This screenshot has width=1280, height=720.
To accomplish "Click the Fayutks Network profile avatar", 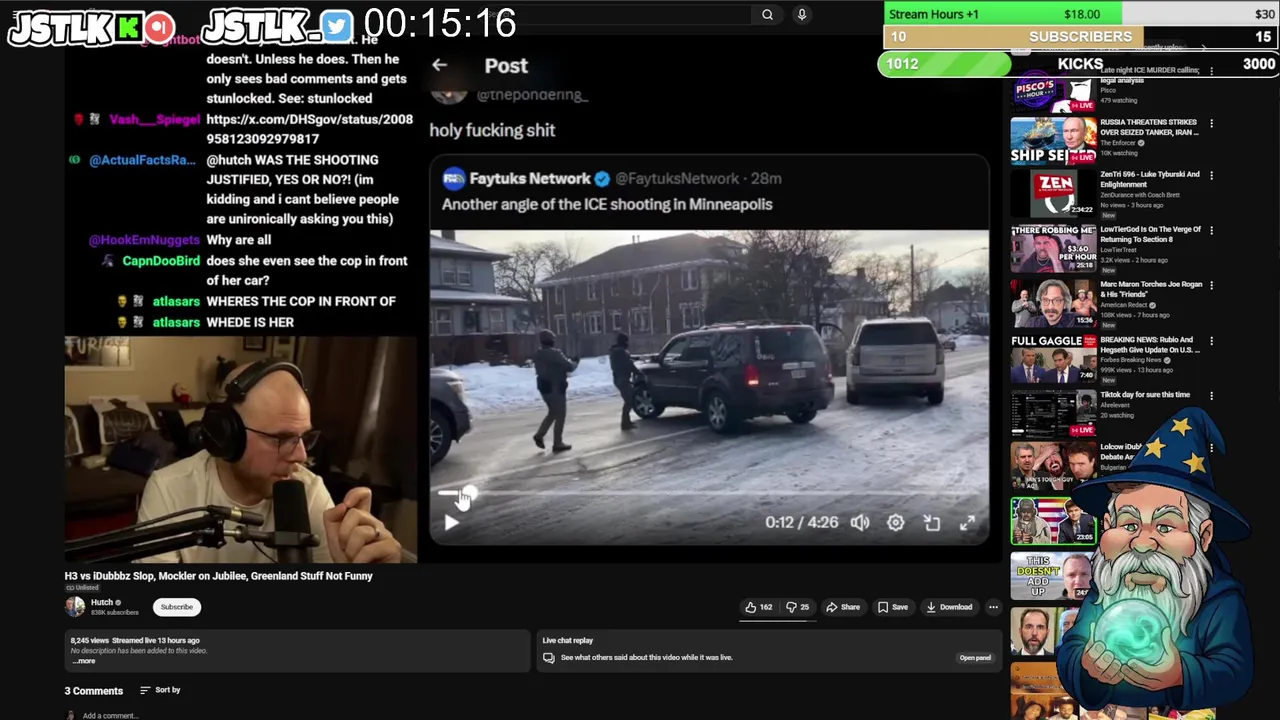I will click(454, 179).
